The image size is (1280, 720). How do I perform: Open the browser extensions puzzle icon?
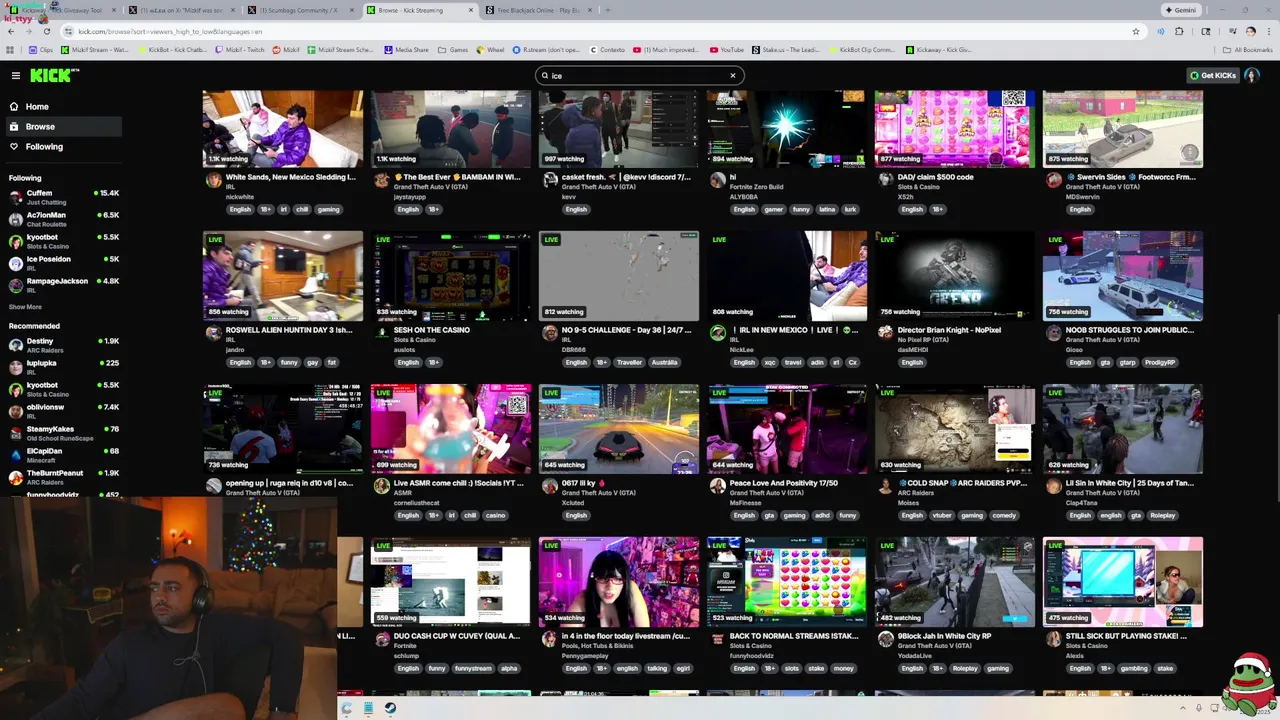(x=1179, y=32)
